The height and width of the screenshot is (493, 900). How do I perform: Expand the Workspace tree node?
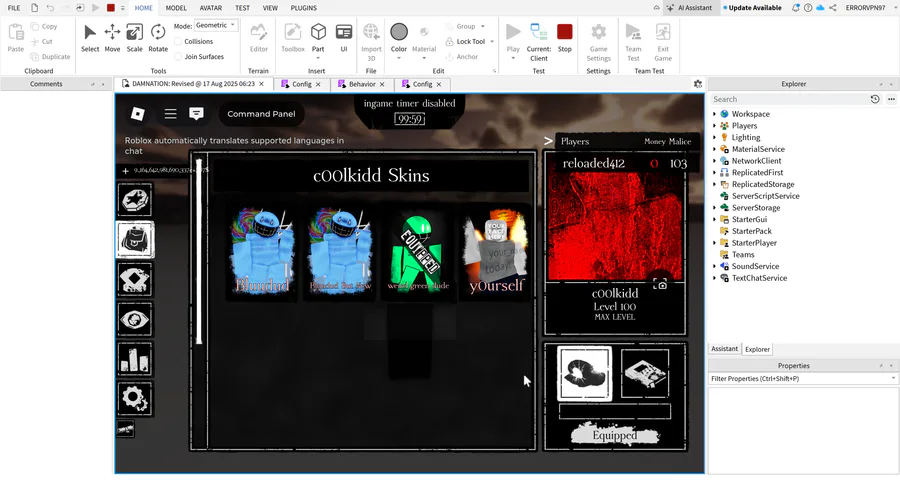tap(715, 114)
